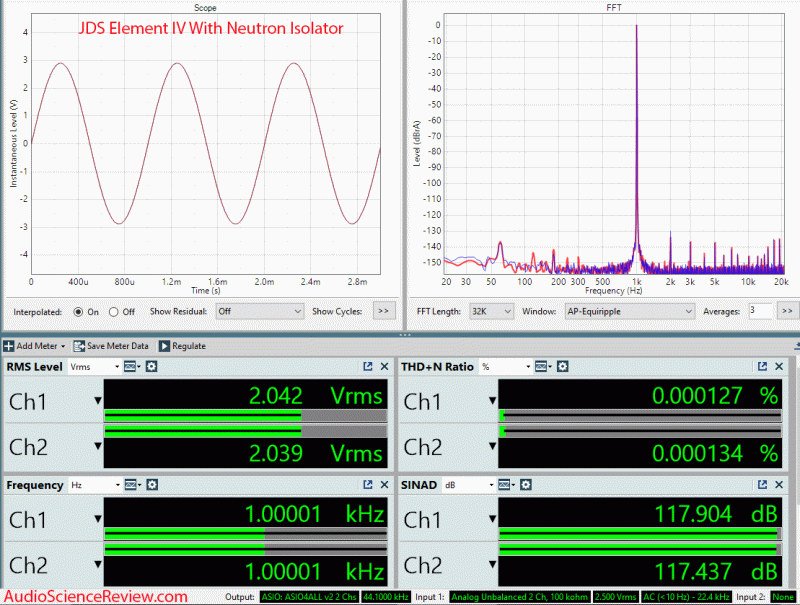Open FFT Length 32K dropdown

coord(491,311)
